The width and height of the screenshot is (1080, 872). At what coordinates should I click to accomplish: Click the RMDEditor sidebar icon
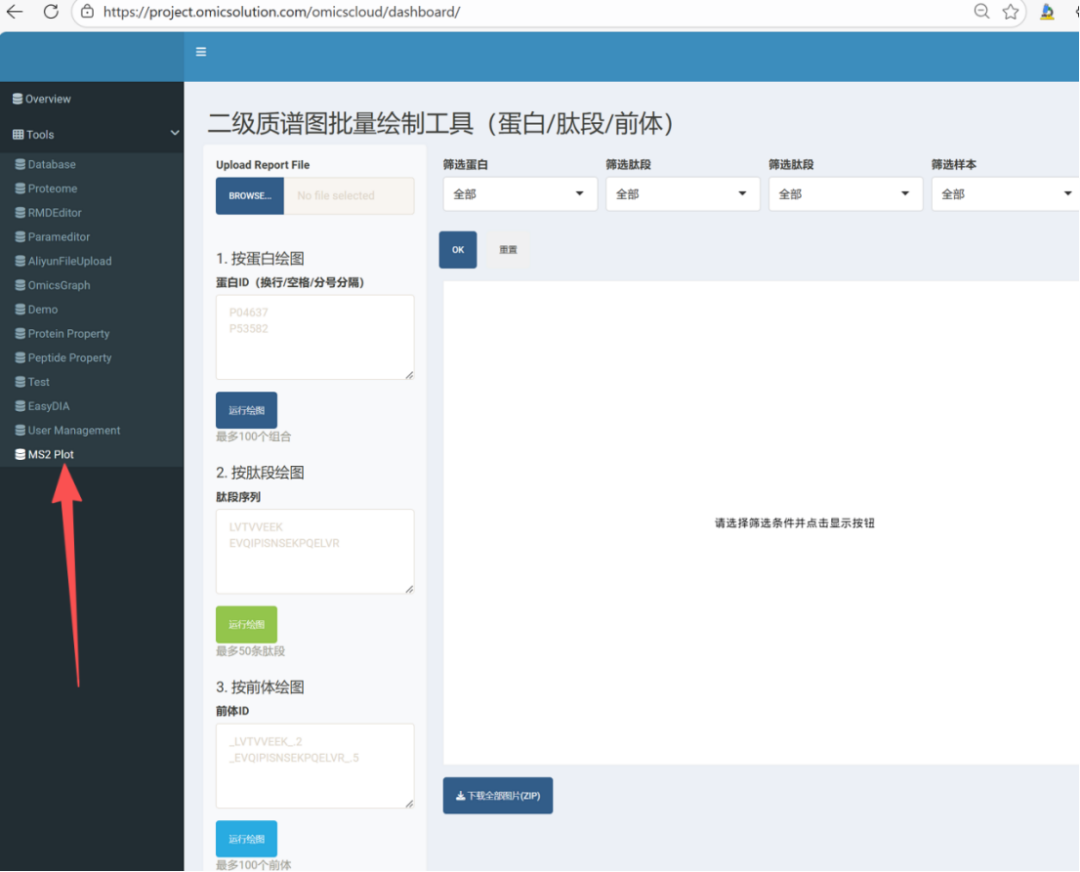pyautogui.click(x=21, y=212)
